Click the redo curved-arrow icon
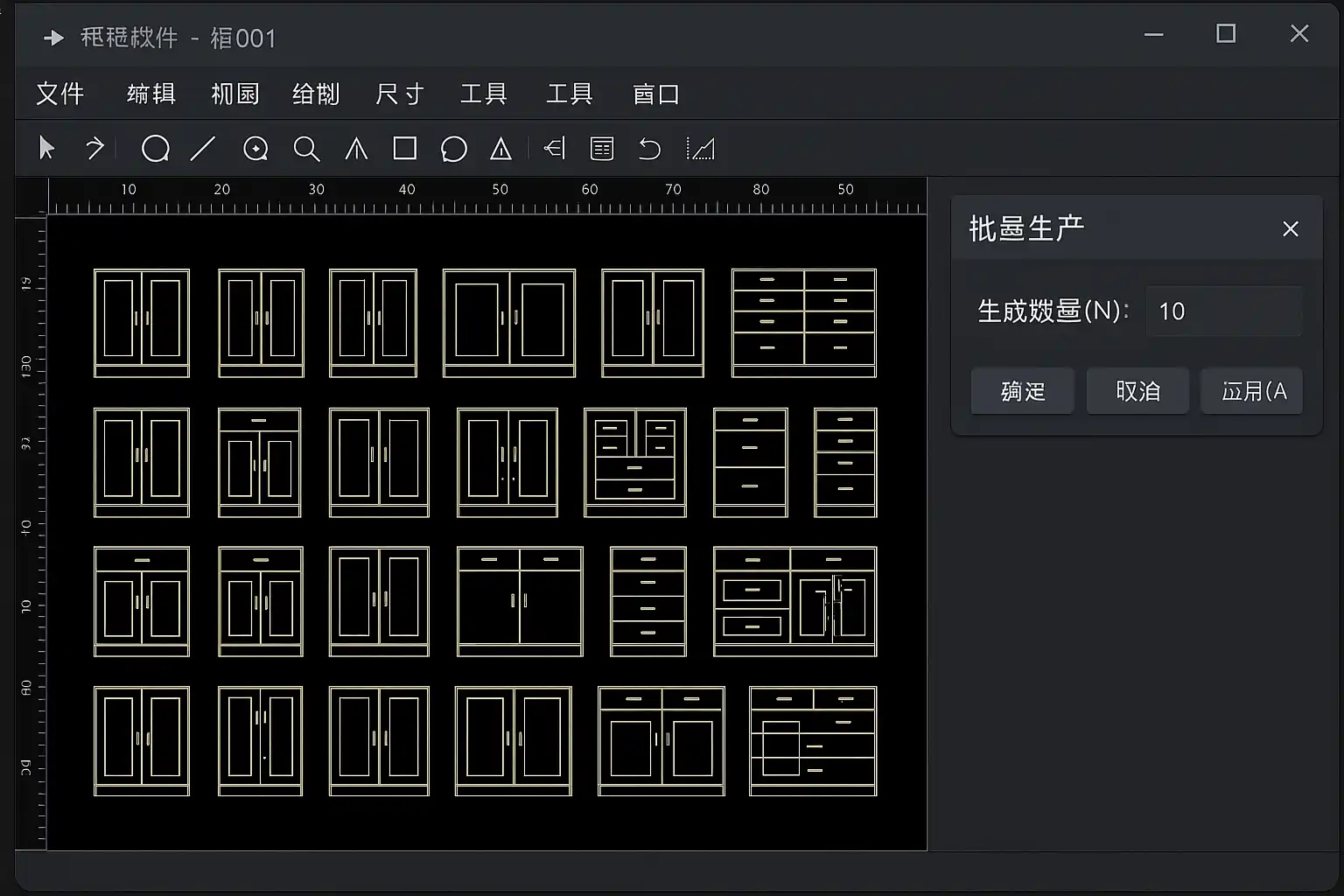This screenshot has height=896, width=1344. pyautogui.click(x=94, y=148)
